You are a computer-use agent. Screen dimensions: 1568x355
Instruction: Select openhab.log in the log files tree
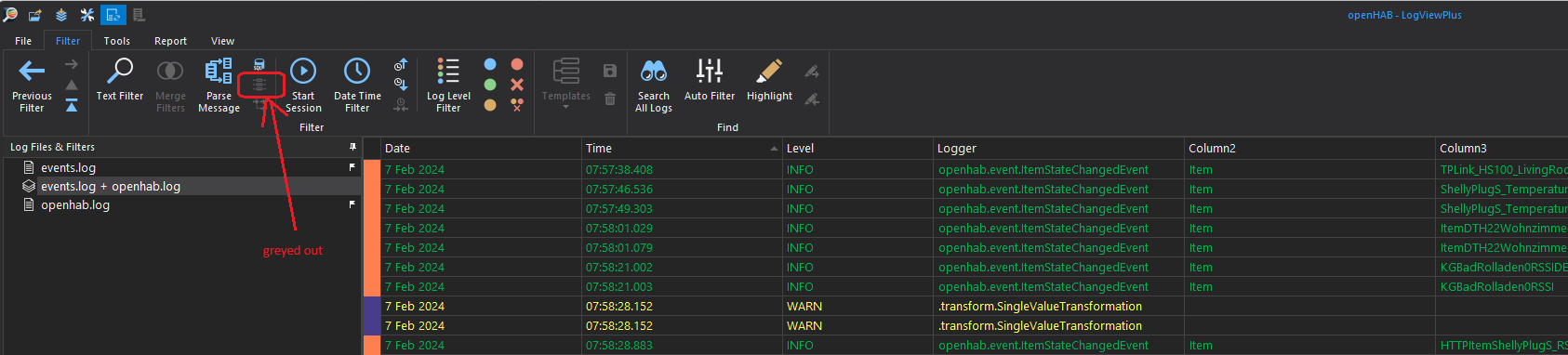(x=75, y=204)
